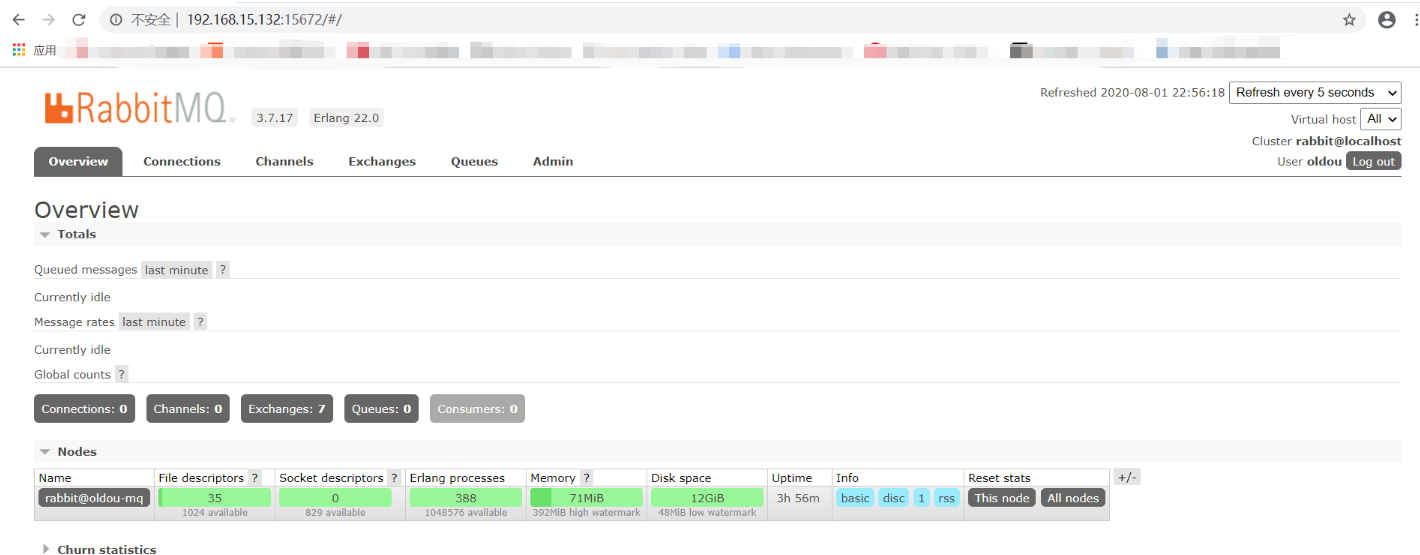Click the rss info tag
The width and height of the screenshot is (1420, 555).
946,498
